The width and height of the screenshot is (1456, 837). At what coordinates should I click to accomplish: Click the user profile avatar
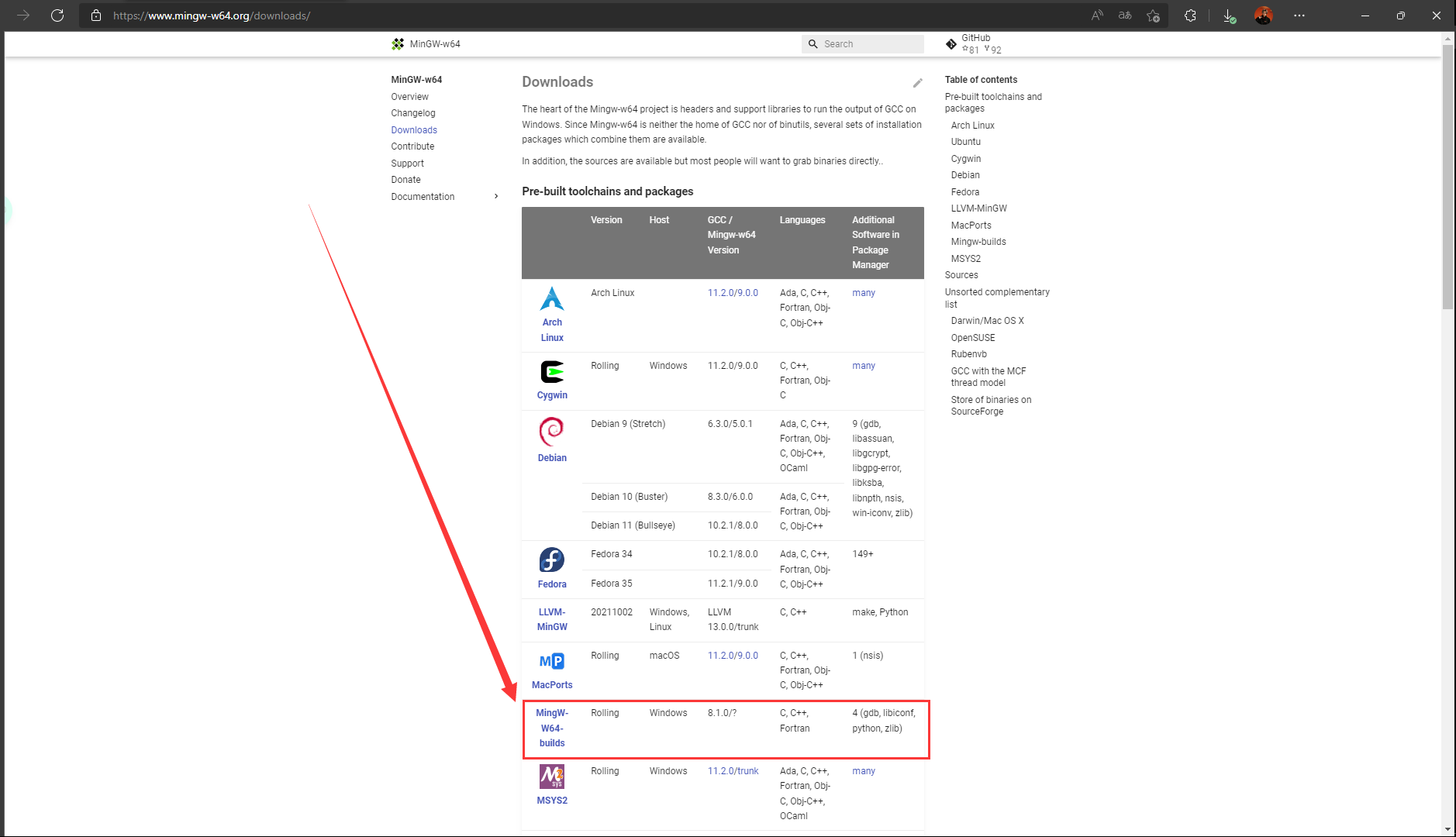coord(1263,15)
